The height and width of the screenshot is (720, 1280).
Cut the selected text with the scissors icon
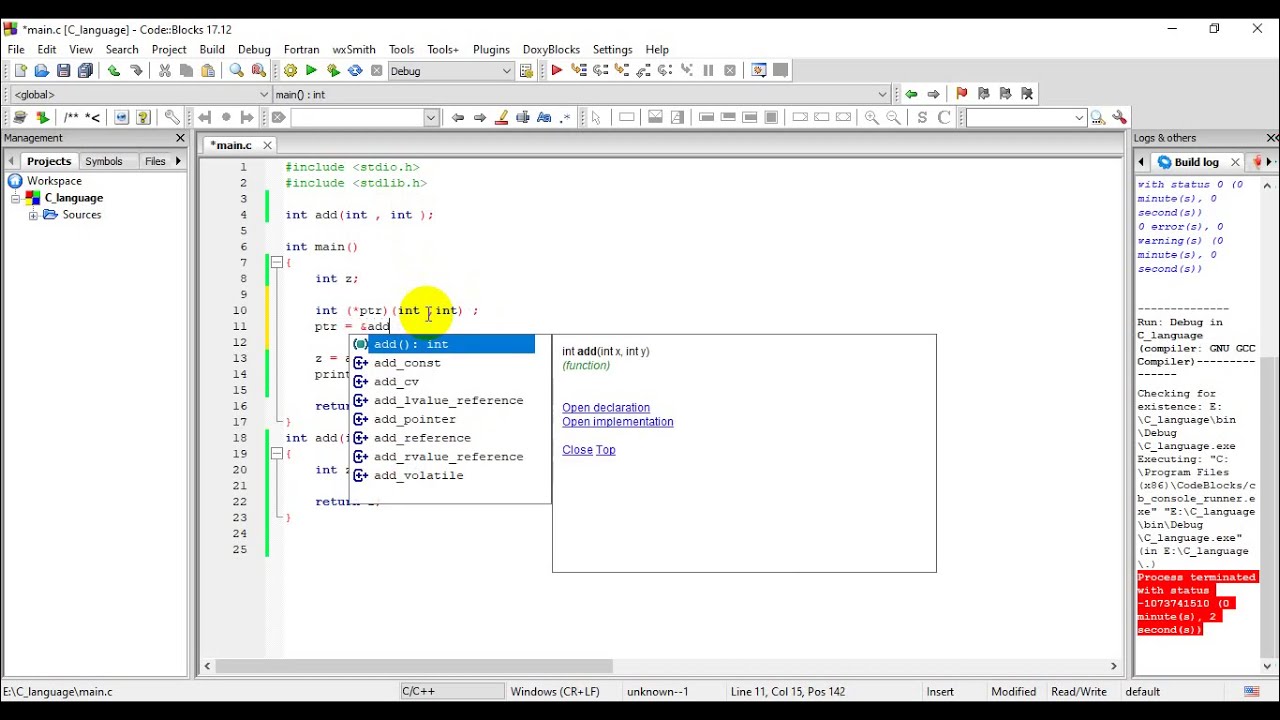click(x=164, y=71)
